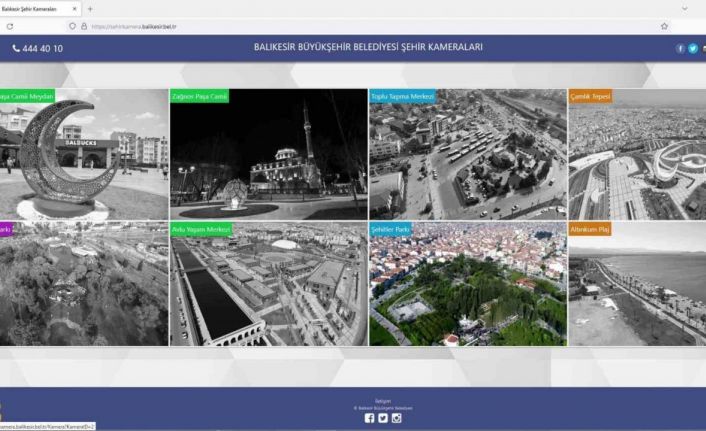Image resolution: width=706 pixels, height=431 pixels.
Task: Select the Şehitler Parkı camera
Action: [x=467, y=284]
